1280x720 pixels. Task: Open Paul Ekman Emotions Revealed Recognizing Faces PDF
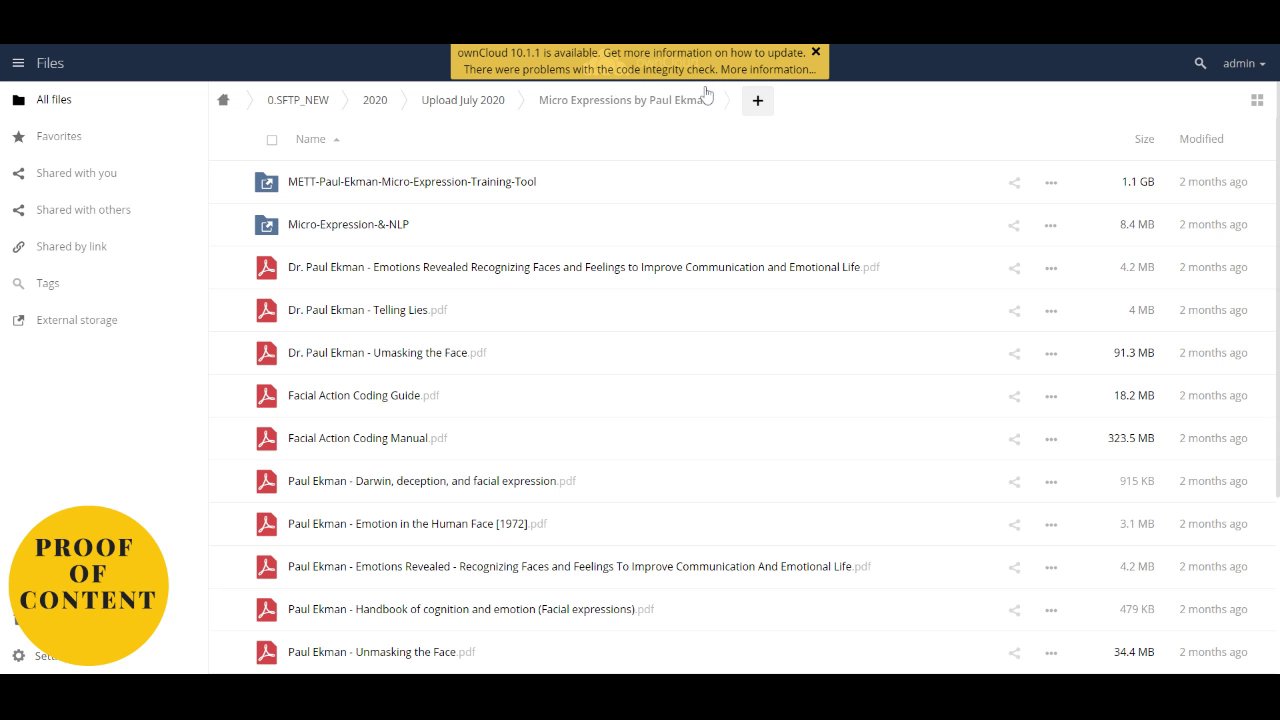click(x=579, y=567)
